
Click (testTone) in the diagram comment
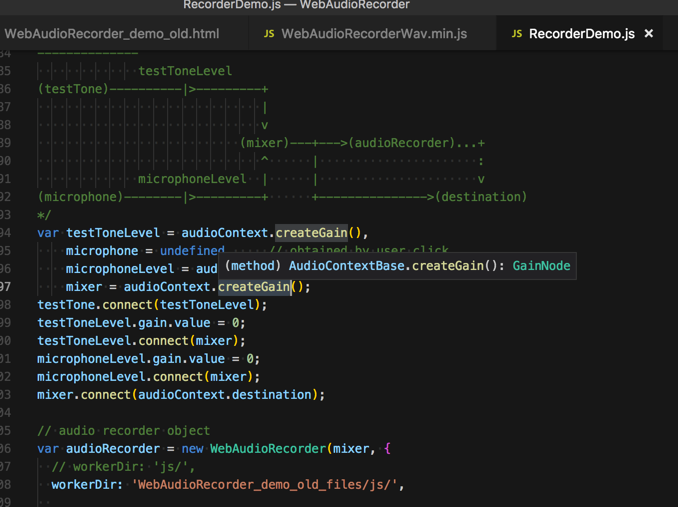73,89
